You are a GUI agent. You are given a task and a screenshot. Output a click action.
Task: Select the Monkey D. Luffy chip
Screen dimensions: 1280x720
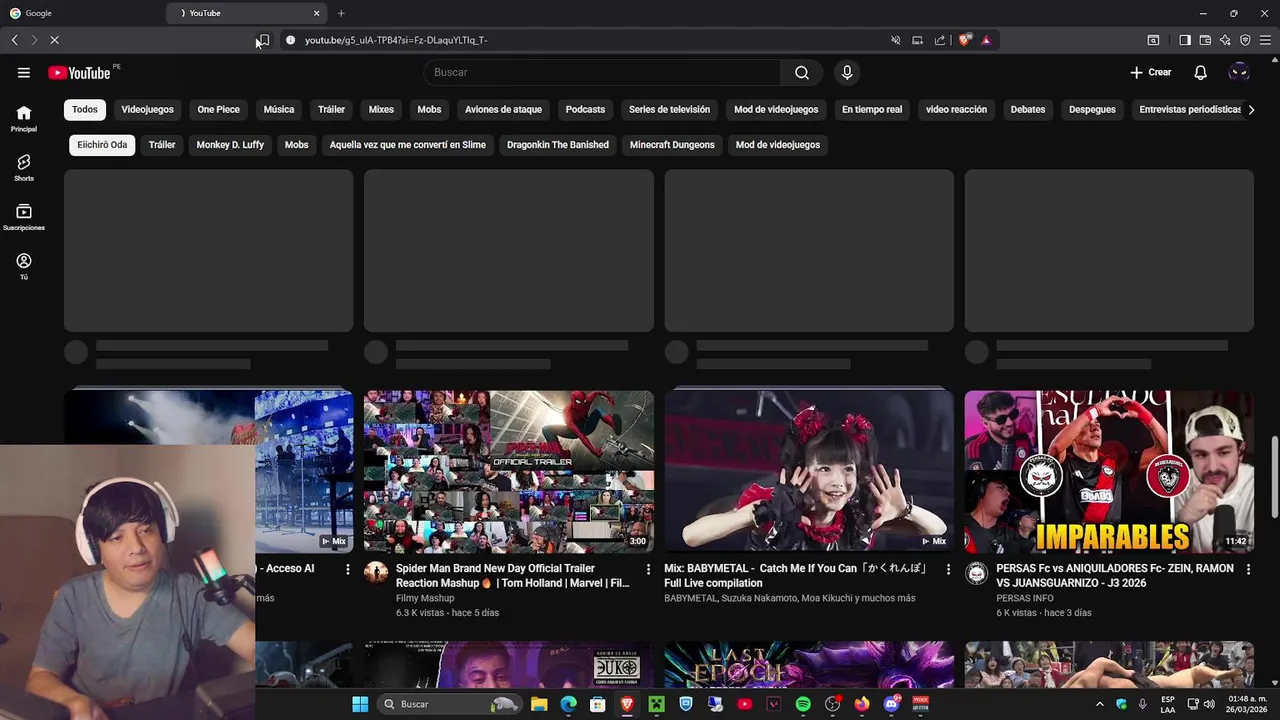coord(230,144)
